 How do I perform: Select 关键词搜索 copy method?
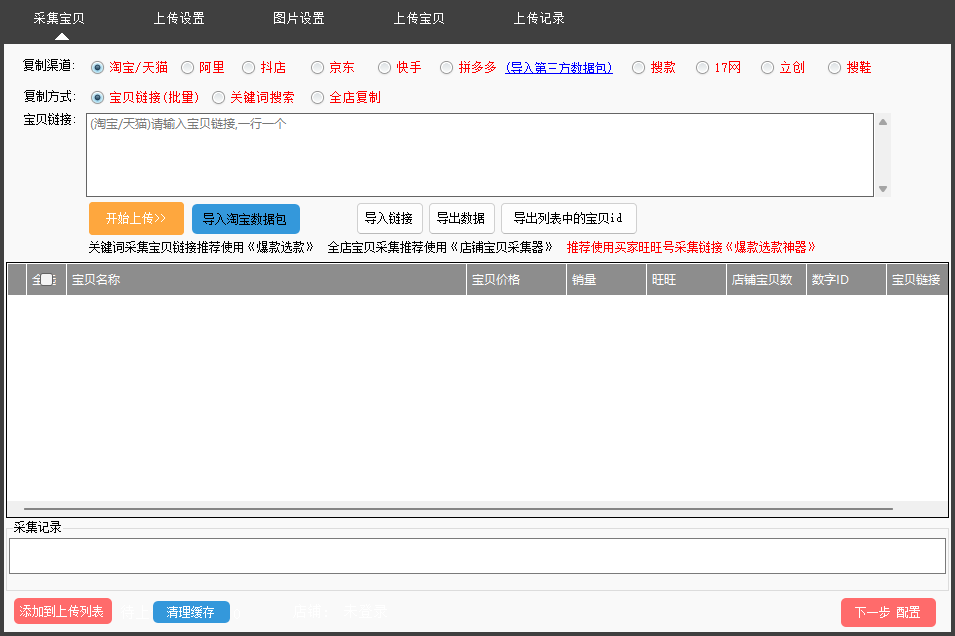[218, 98]
